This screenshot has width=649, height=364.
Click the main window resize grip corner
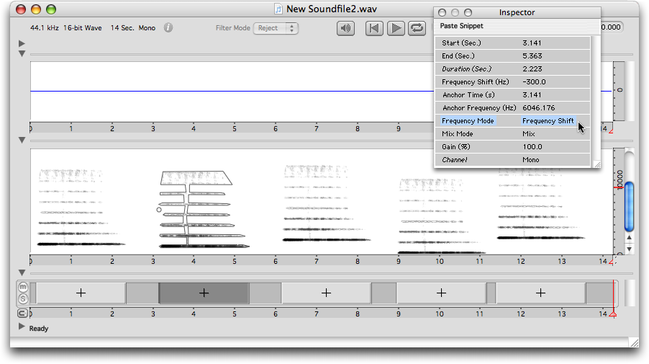click(x=634, y=342)
